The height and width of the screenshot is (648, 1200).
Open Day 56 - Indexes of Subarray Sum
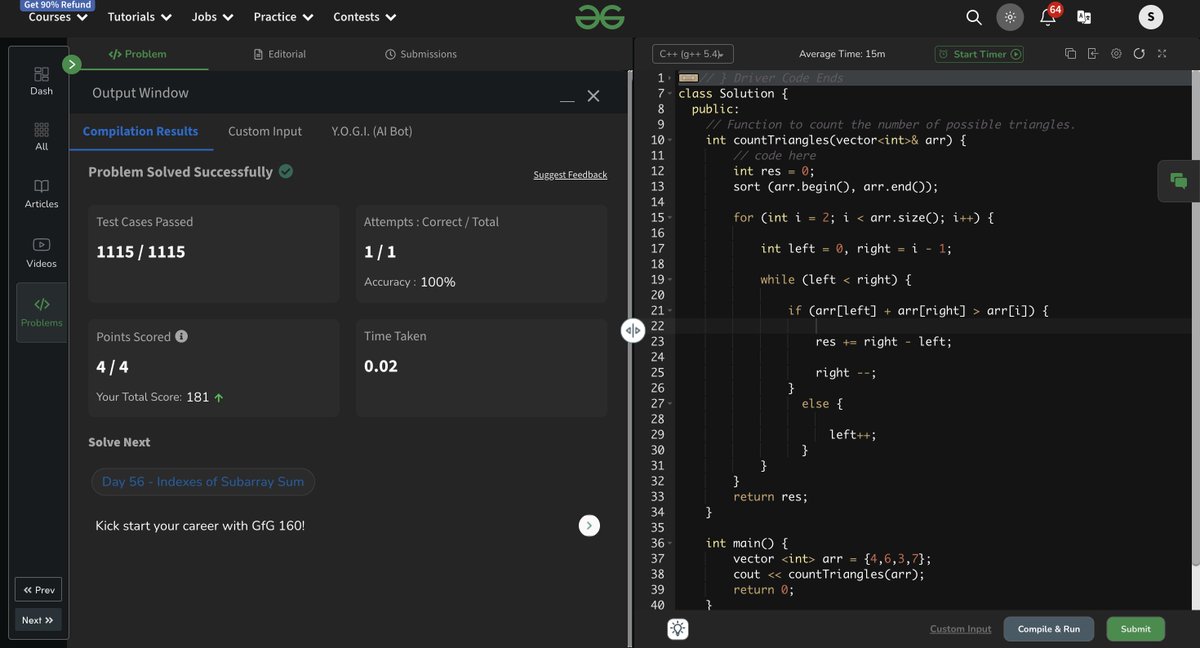203,482
